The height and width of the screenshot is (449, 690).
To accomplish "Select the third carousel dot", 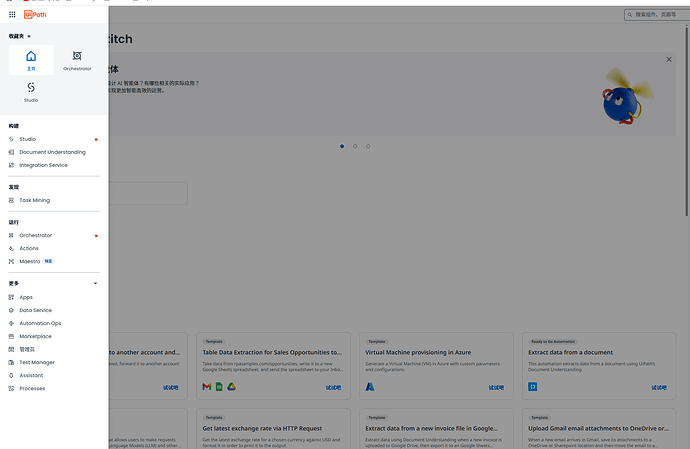I will 368,146.
